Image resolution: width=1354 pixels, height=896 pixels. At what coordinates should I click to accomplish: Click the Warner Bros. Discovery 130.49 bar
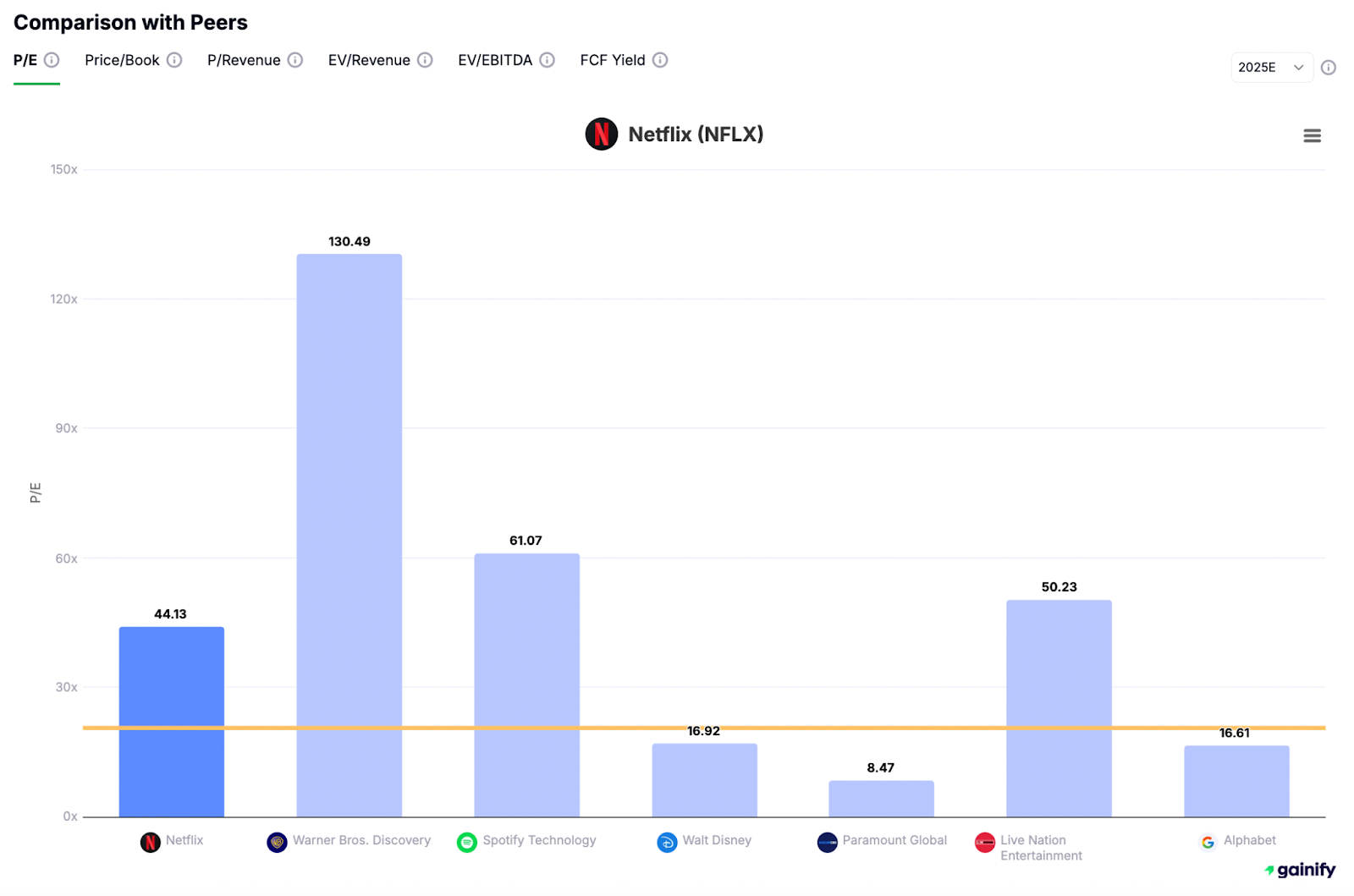pos(350,536)
